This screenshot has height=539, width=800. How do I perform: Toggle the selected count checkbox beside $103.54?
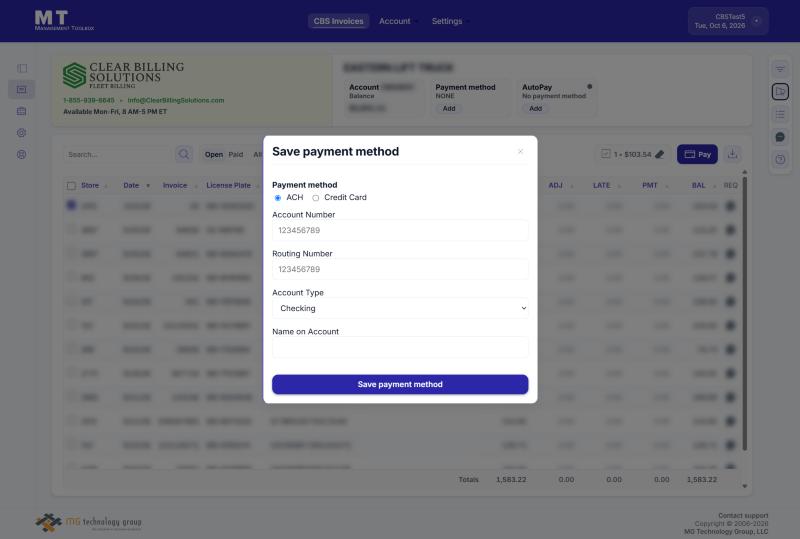(606, 154)
